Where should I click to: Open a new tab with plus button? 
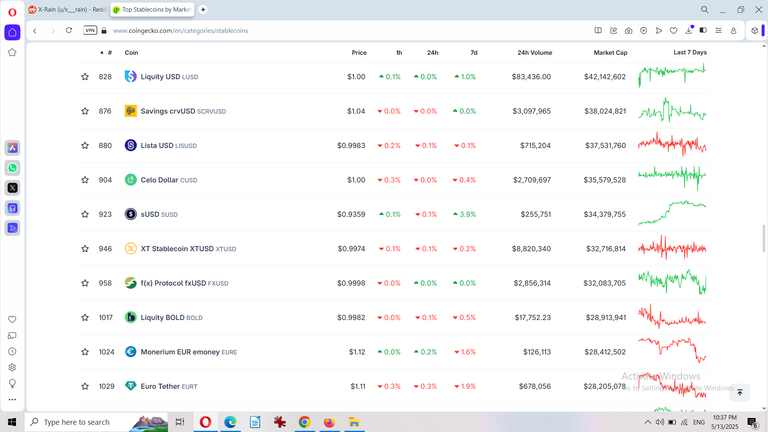[203, 9]
